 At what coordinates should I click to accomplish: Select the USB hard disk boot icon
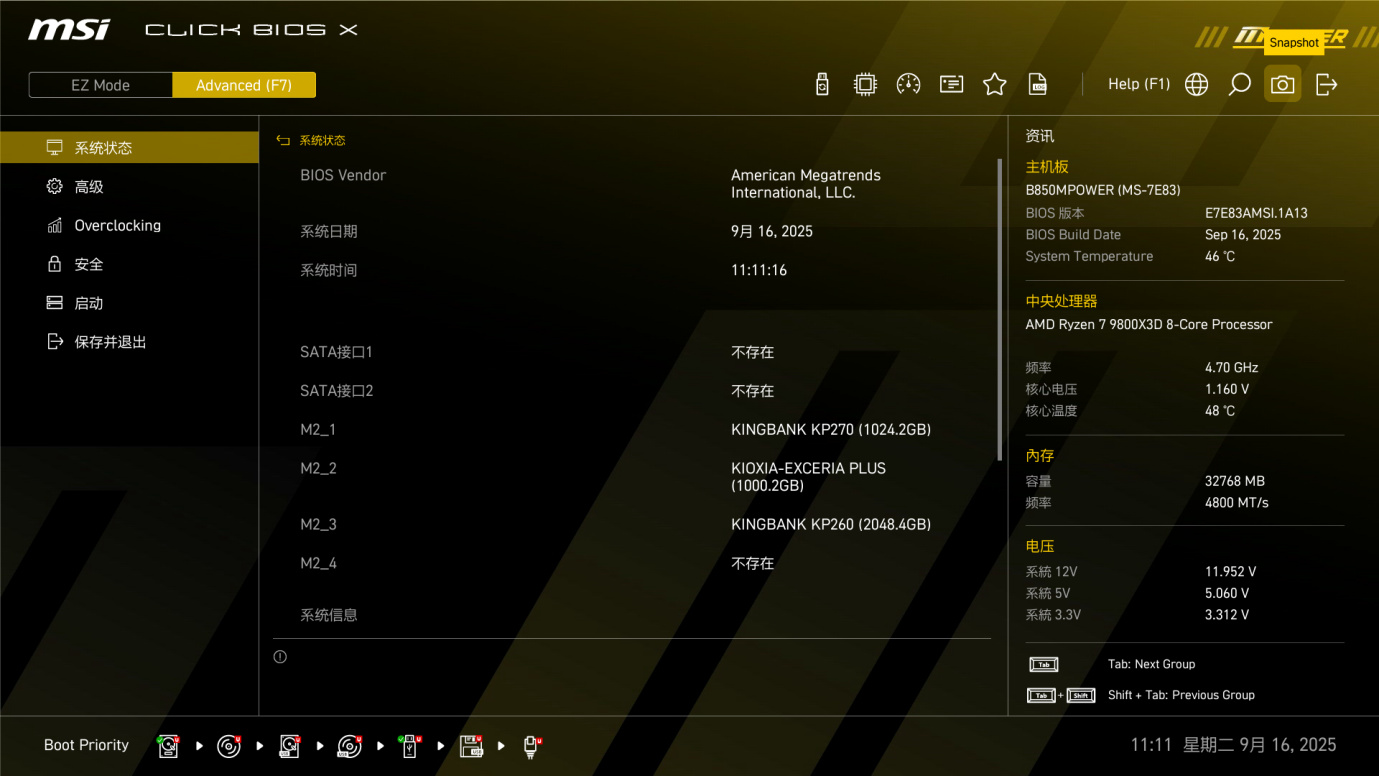point(290,745)
